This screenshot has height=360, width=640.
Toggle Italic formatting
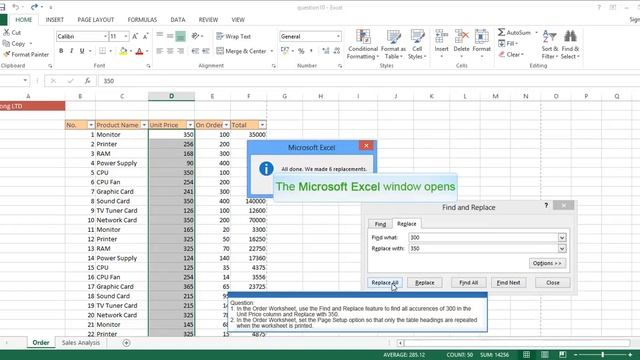point(71,51)
